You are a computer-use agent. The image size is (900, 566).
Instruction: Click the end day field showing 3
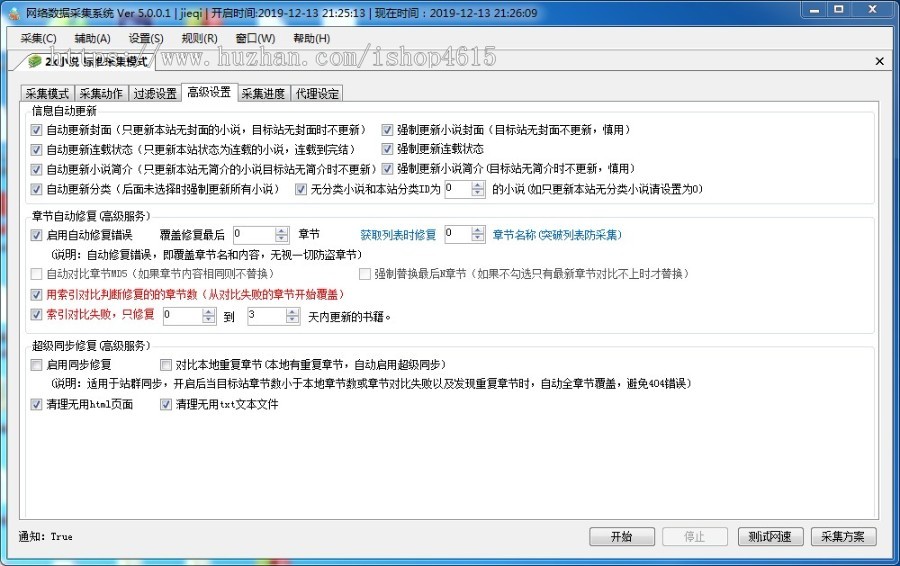pos(266,316)
